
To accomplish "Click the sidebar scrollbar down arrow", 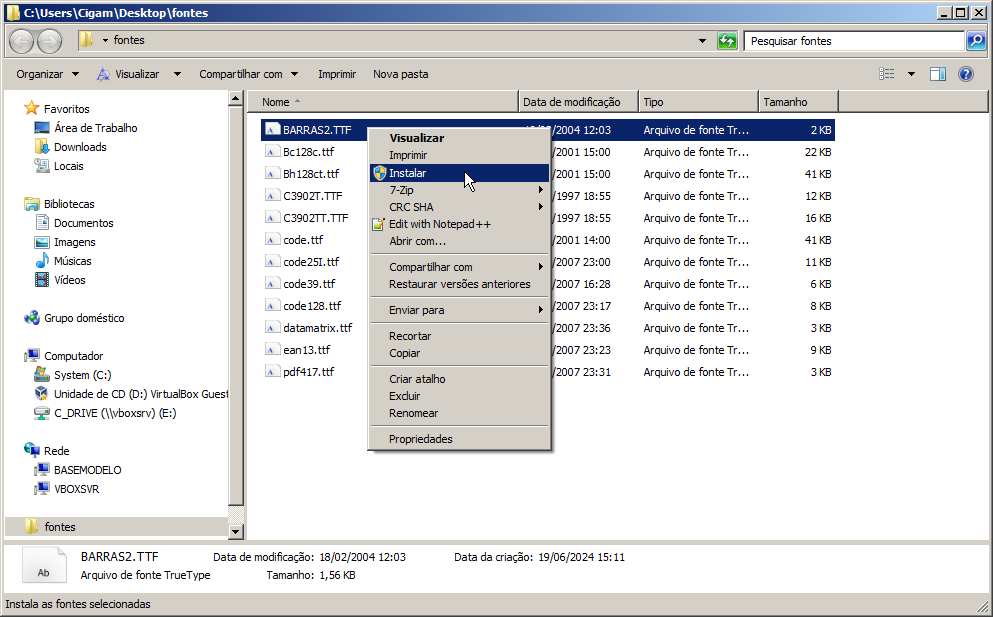I will (236, 532).
